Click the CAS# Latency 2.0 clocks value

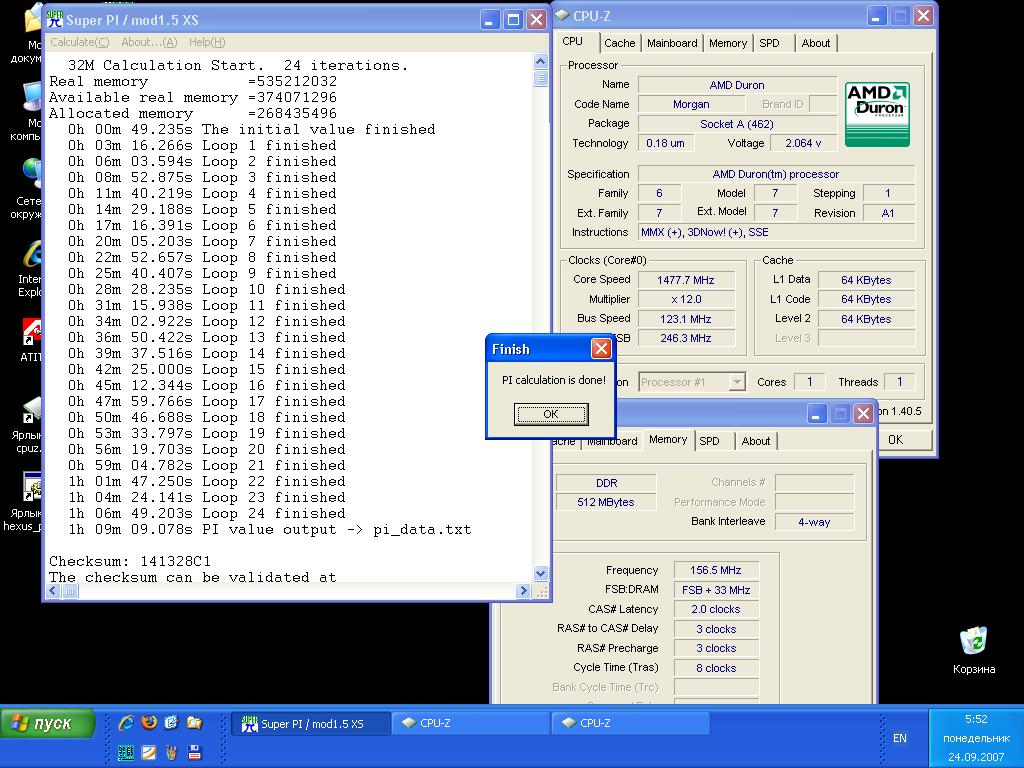[x=716, y=609]
